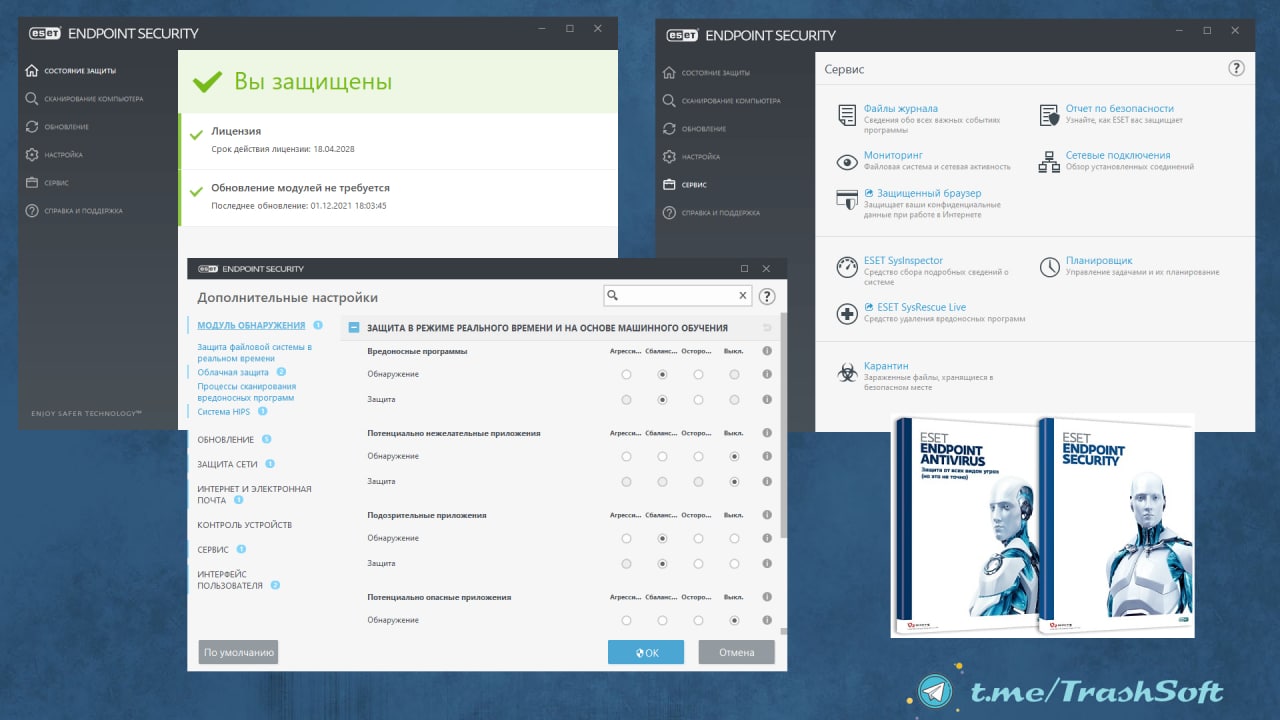Screen dimensions: 1280x720
Task: Show info for the Потенциально опасные приложения heading
Action: tap(767, 597)
